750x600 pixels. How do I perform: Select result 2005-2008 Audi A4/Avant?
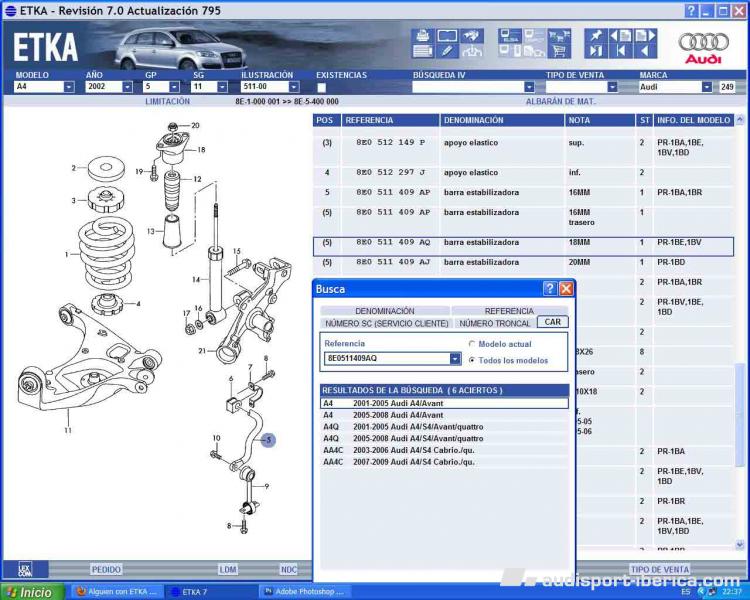tap(445, 415)
